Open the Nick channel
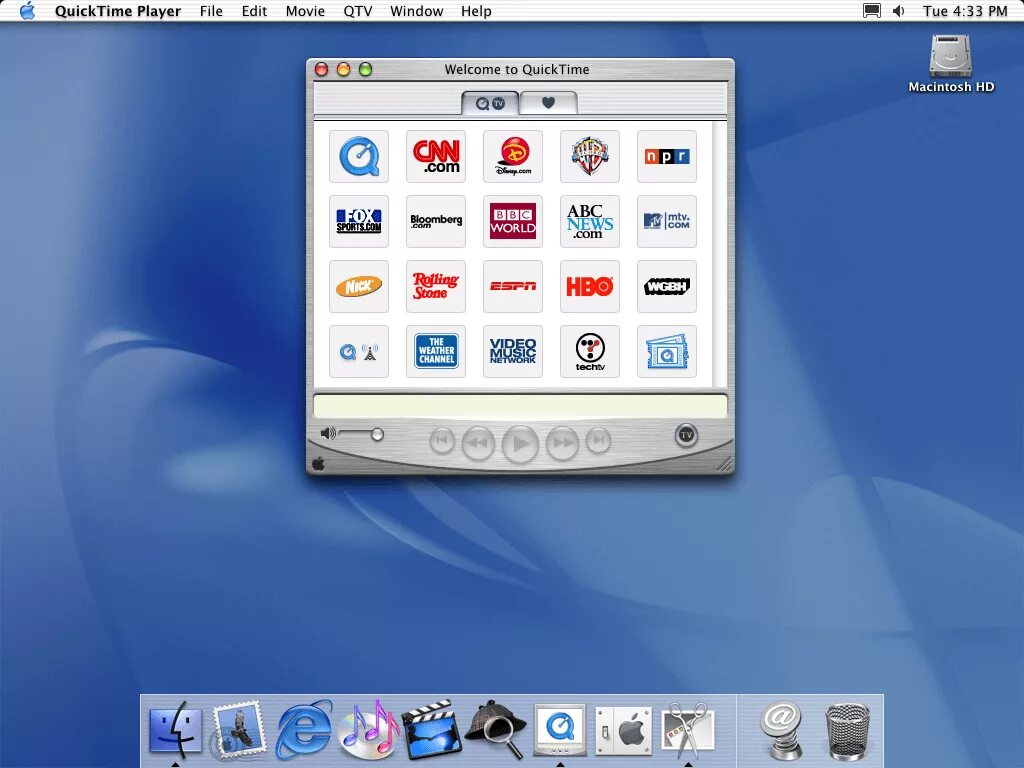The width and height of the screenshot is (1024, 768). pos(359,287)
